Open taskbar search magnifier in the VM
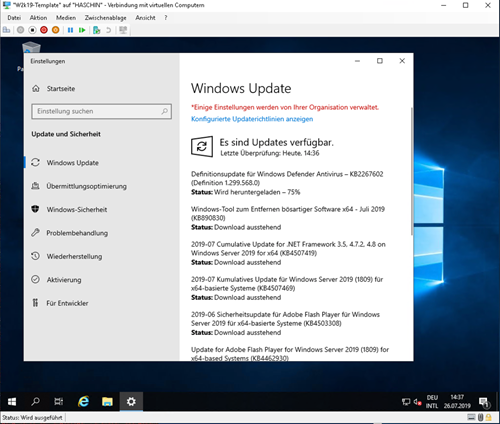Viewport: 500px width, 424px height. tap(35, 402)
